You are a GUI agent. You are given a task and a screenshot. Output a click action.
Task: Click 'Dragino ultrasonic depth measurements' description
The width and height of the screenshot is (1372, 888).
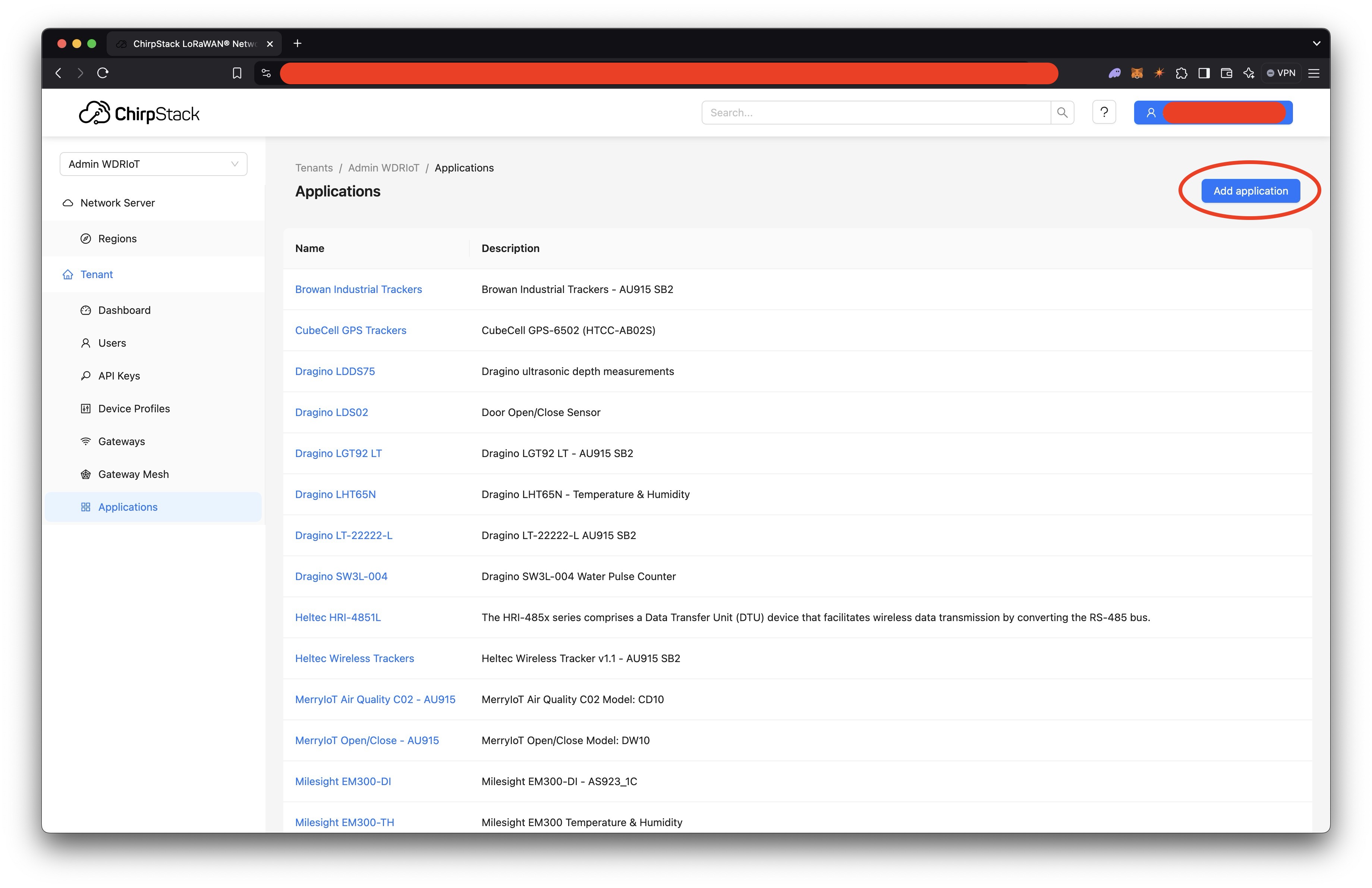pyautogui.click(x=578, y=371)
